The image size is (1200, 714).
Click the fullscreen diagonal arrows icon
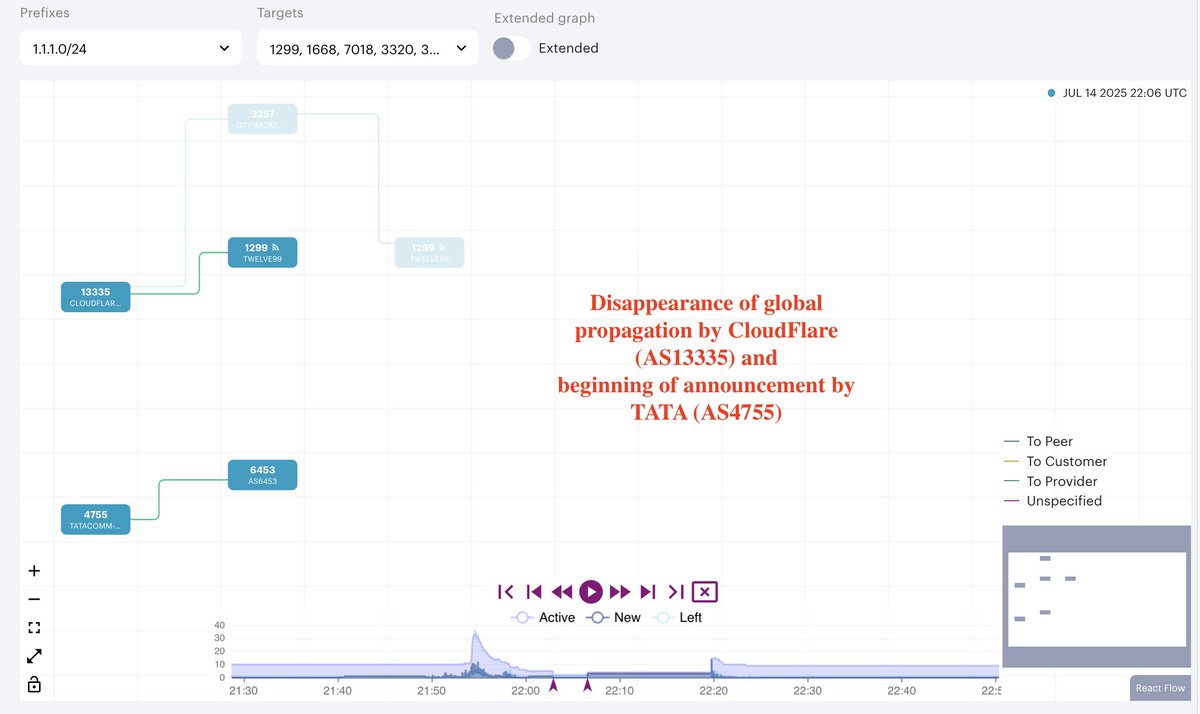pyautogui.click(x=34, y=656)
